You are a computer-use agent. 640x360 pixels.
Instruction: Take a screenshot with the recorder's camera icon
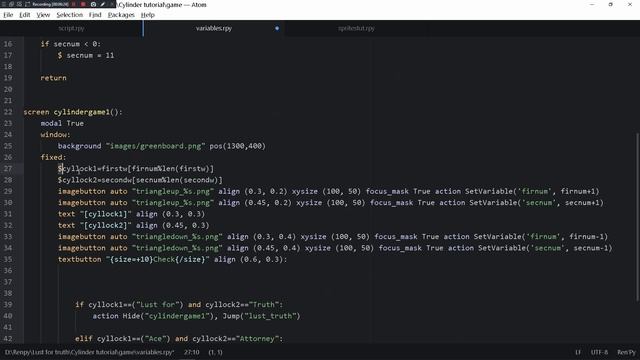click(x=93, y=4)
